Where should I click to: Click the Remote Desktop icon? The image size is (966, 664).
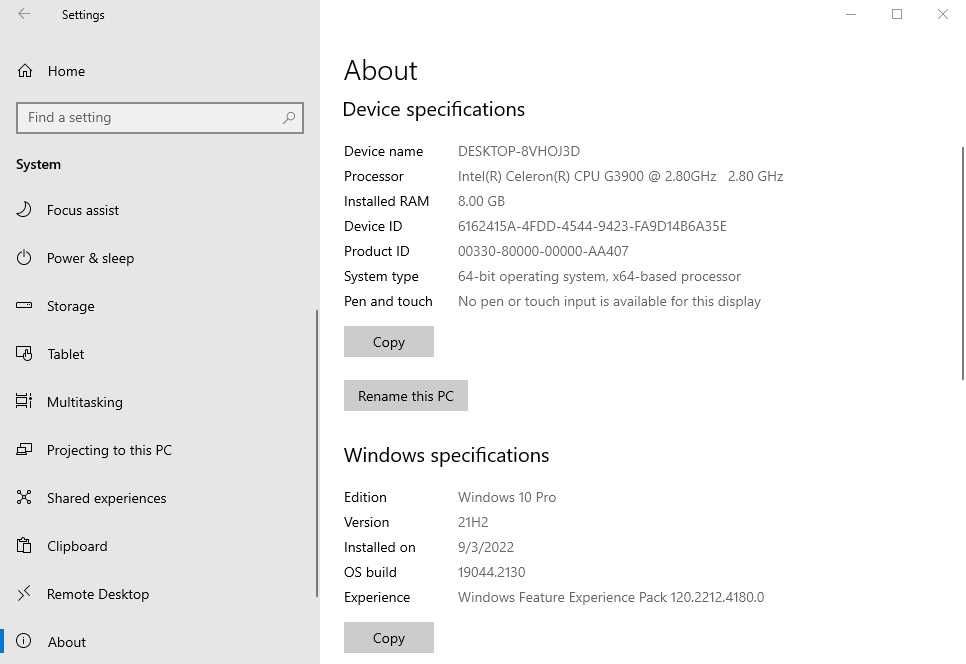tap(24, 594)
